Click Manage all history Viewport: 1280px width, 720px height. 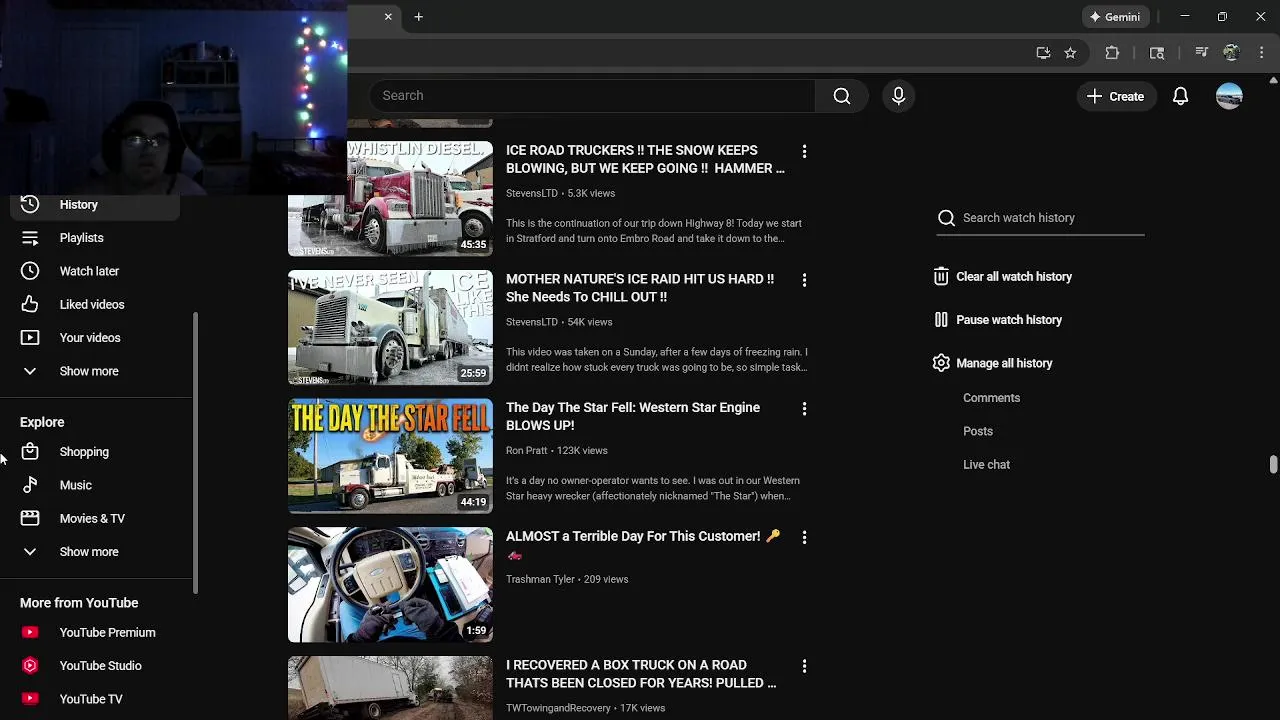coord(1004,363)
